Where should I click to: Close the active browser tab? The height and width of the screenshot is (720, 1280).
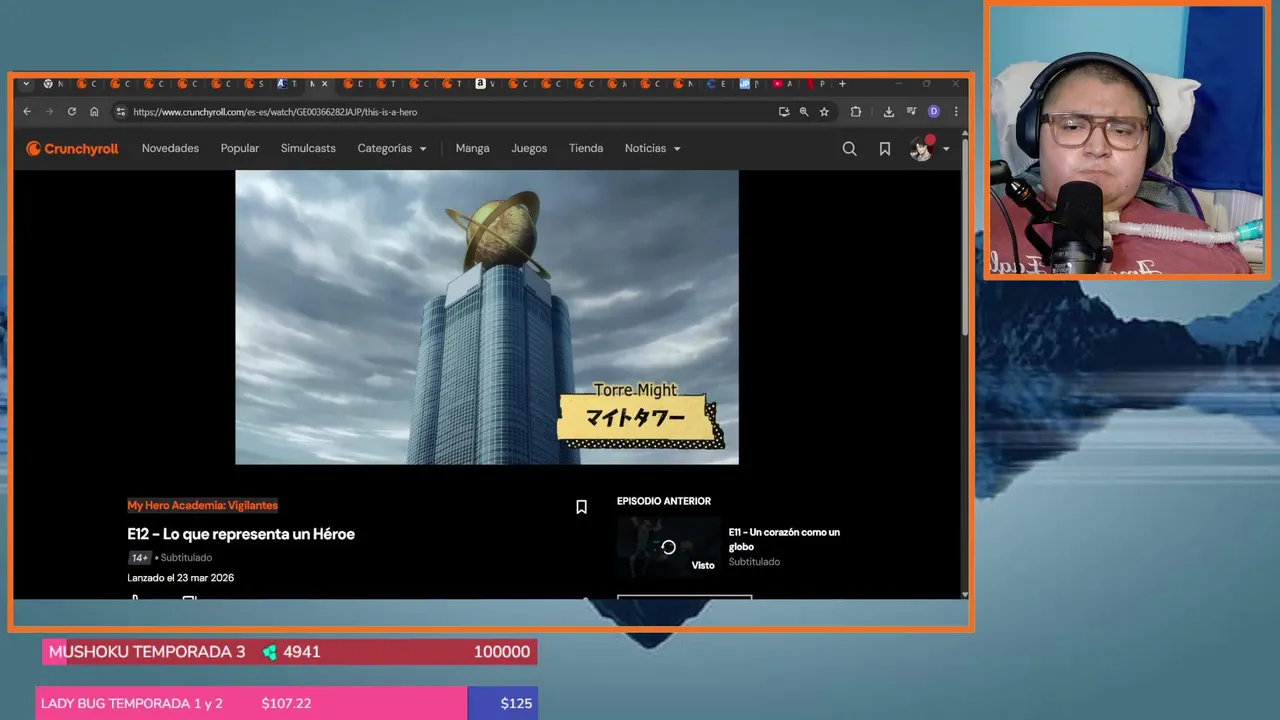coord(323,84)
